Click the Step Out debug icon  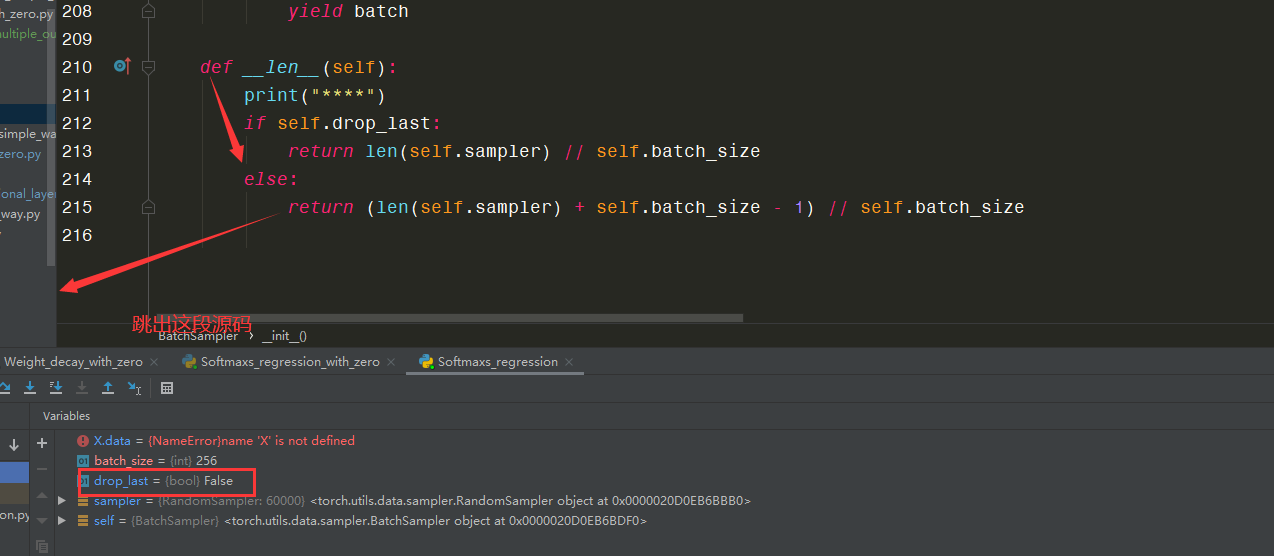(108, 388)
